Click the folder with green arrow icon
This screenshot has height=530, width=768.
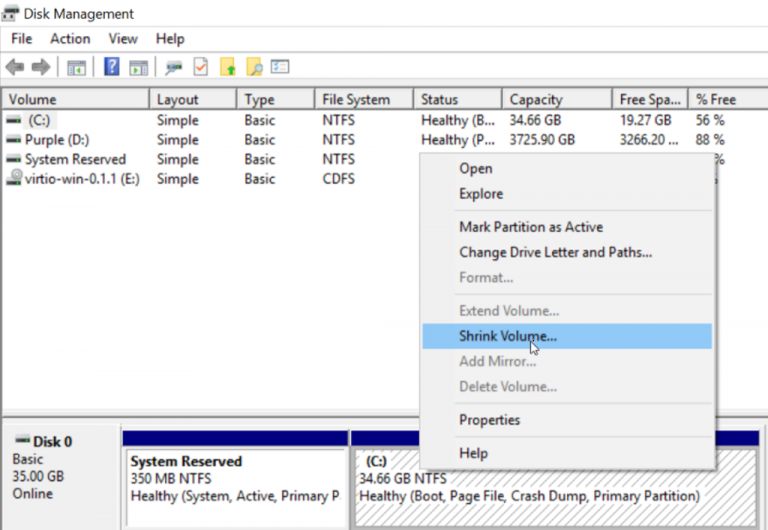(x=228, y=67)
